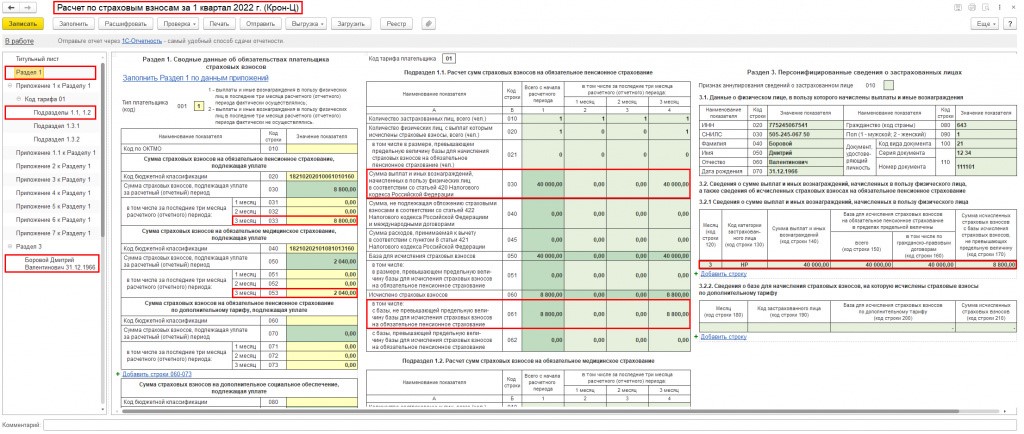Collapse the Код тарифа 01 tree node
The image size is (1024, 434).
19,100
